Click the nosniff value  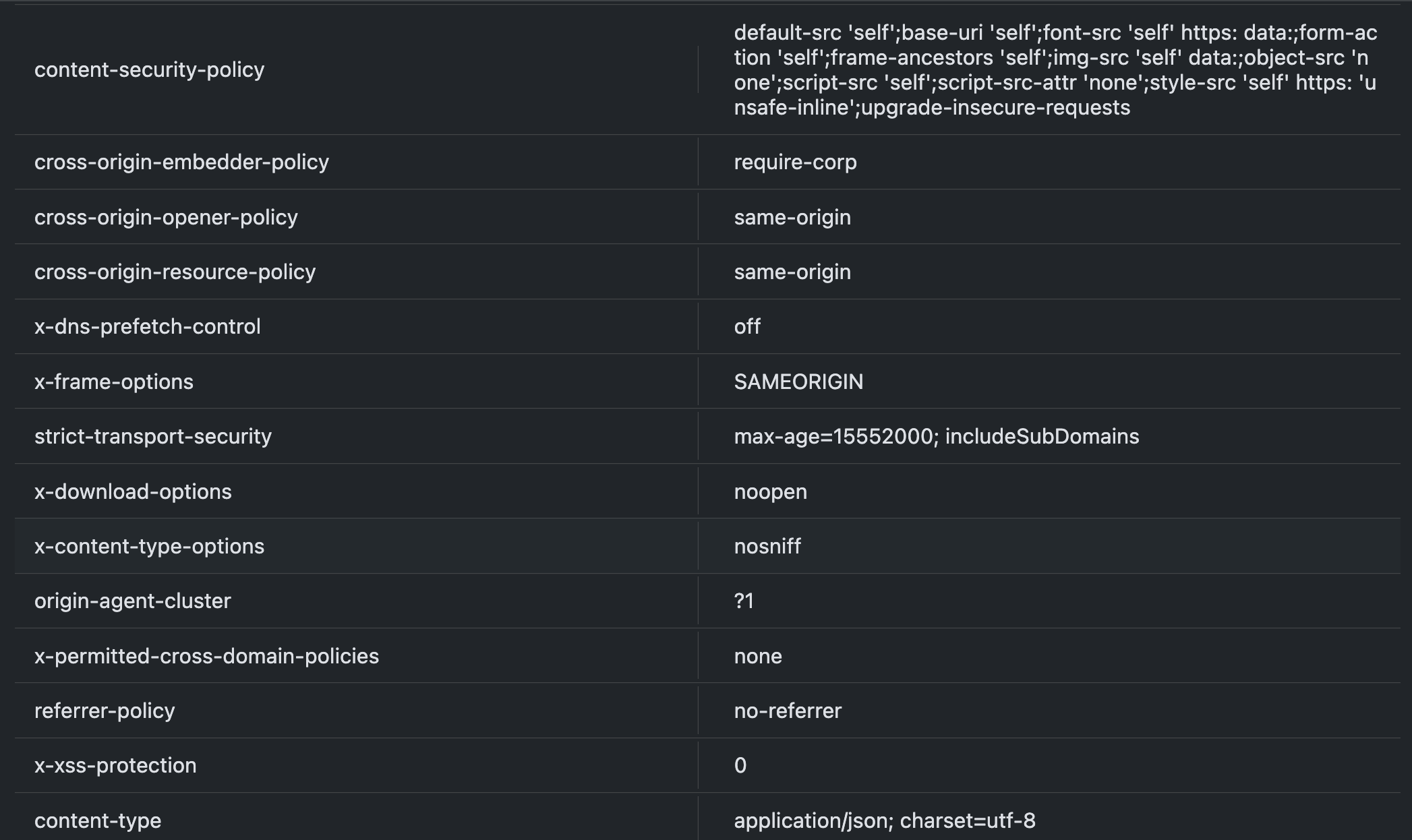[x=767, y=546]
